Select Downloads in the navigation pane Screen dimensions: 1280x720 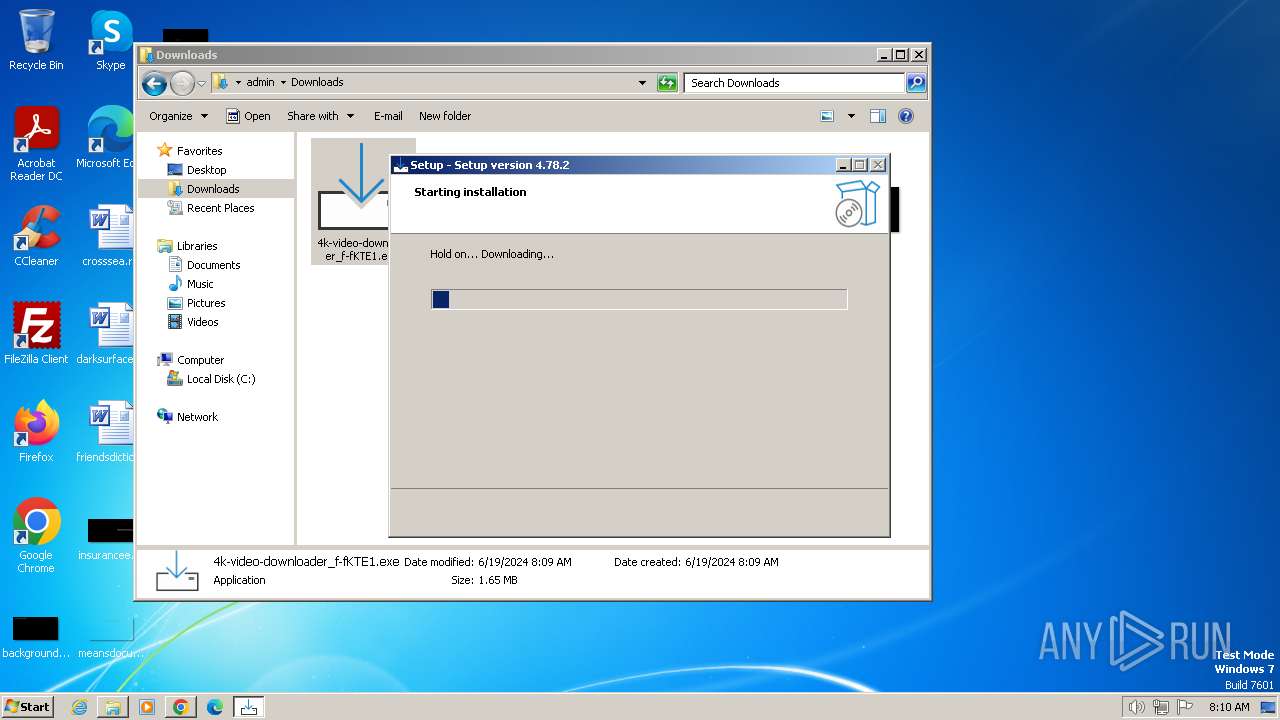213,189
